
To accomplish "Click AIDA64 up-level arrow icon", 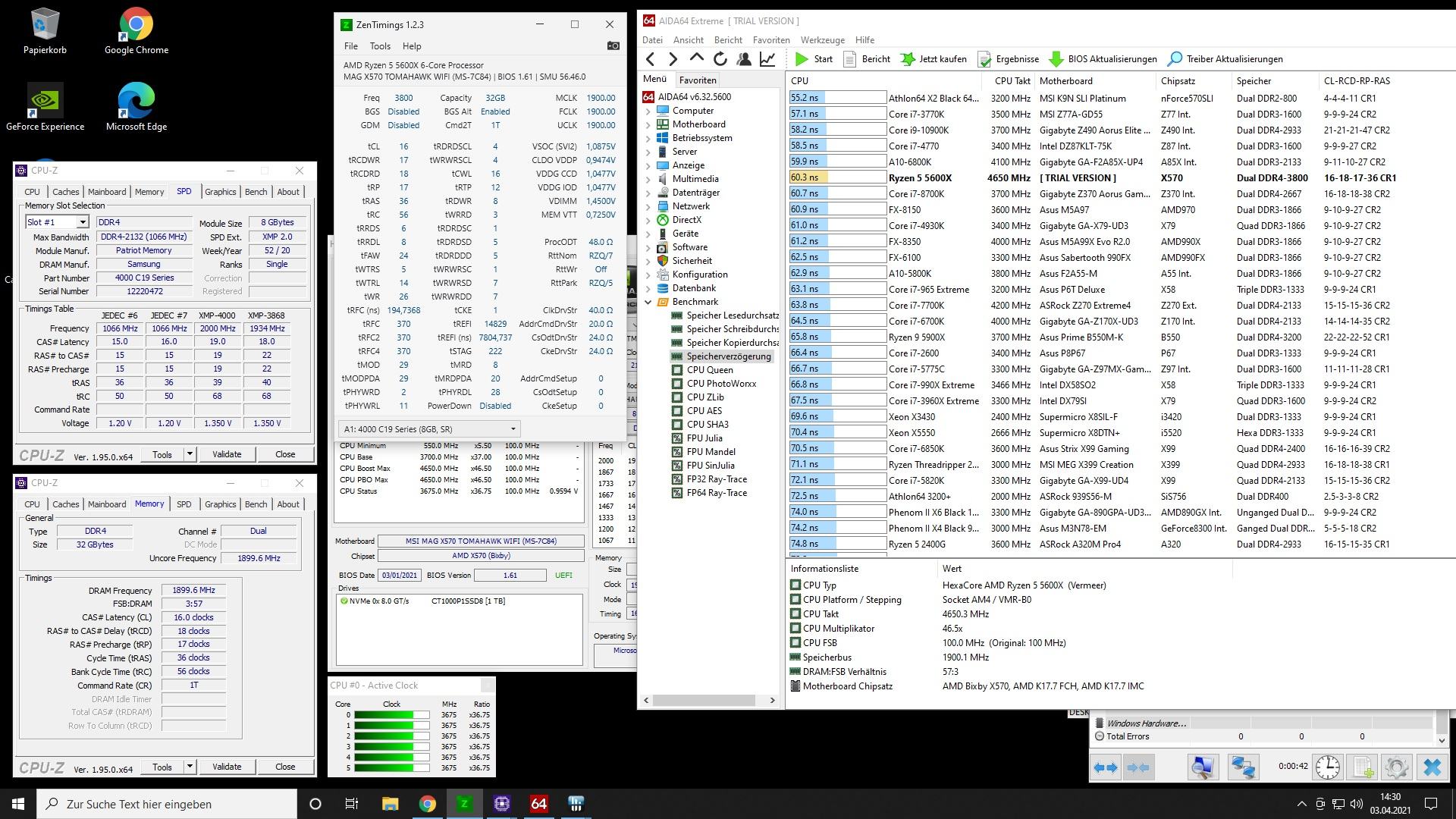I will [x=696, y=58].
